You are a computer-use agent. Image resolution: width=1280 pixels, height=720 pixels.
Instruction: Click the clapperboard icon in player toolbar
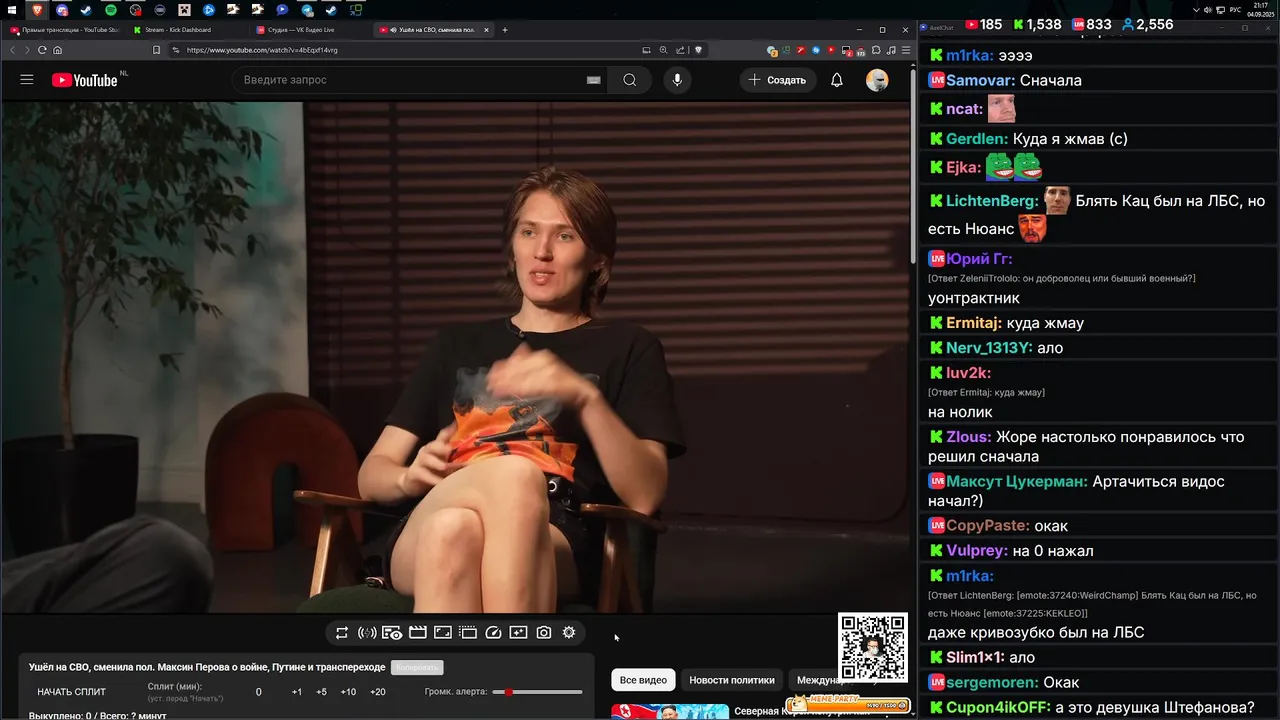pyautogui.click(x=418, y=632)
